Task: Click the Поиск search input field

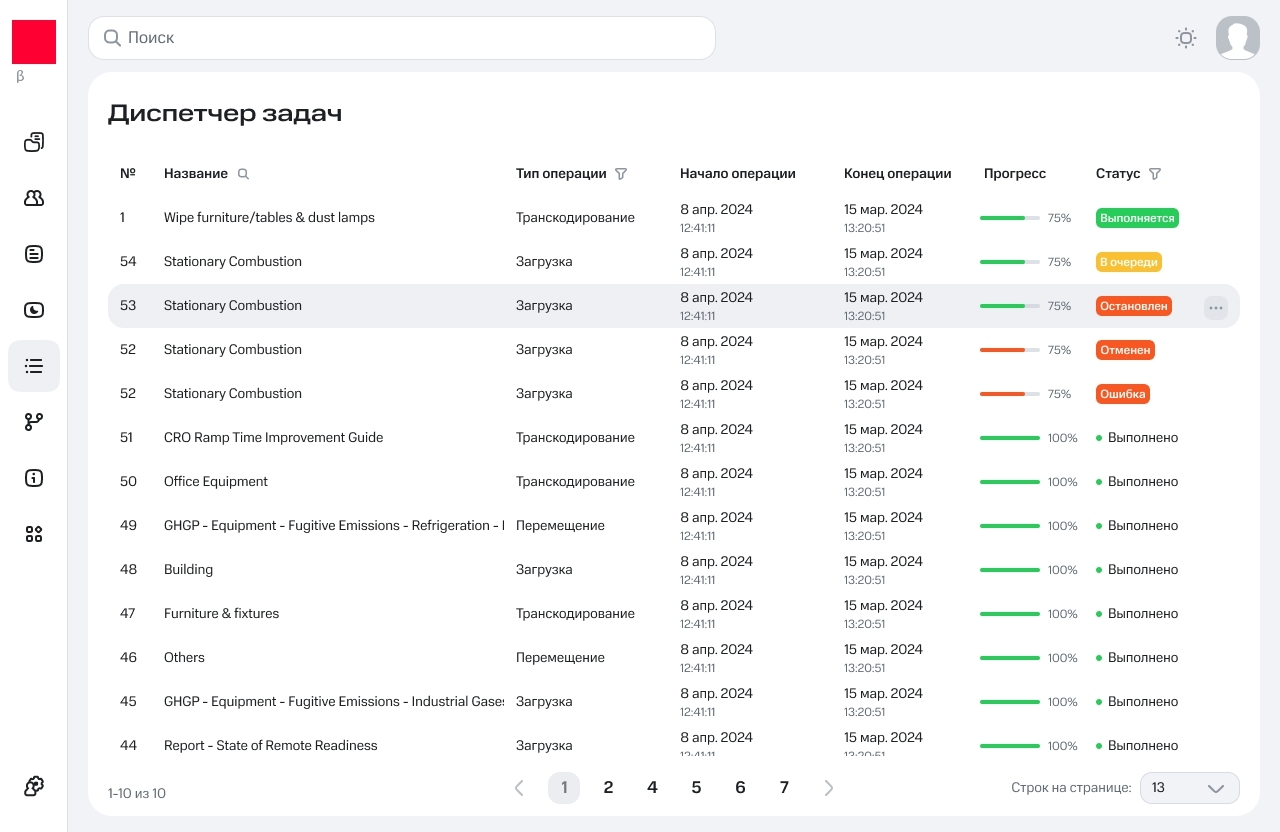Action: 400,38
